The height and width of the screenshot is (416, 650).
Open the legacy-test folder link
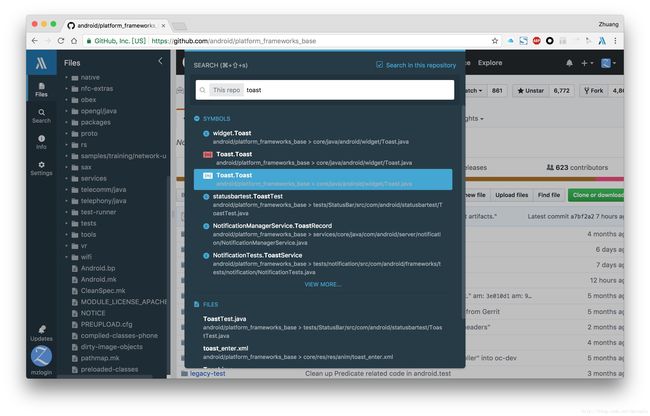[207, 373]
